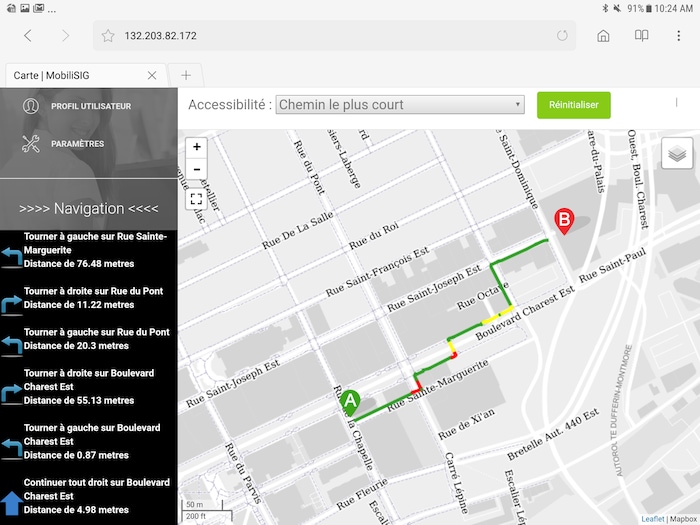The image size is (700, 525).
Task: Open Profil Utilisateur menu item
Action: tap(91, 106)
